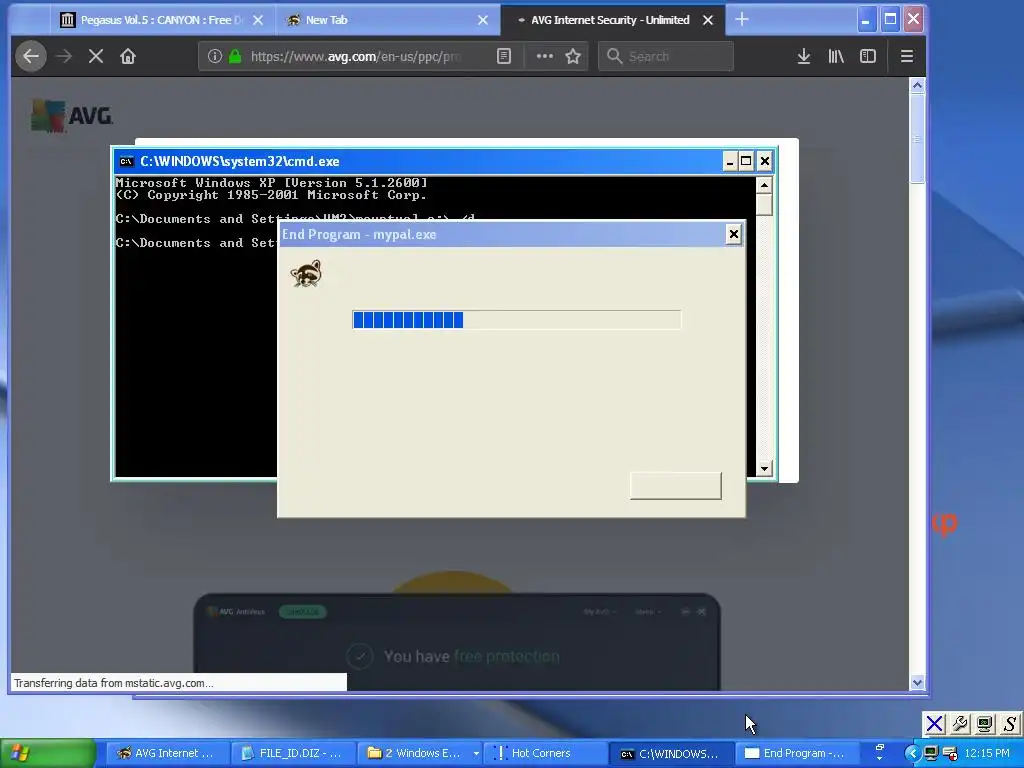
Task: Click the network card tray icon with red badge
Action: coord(950,754)
